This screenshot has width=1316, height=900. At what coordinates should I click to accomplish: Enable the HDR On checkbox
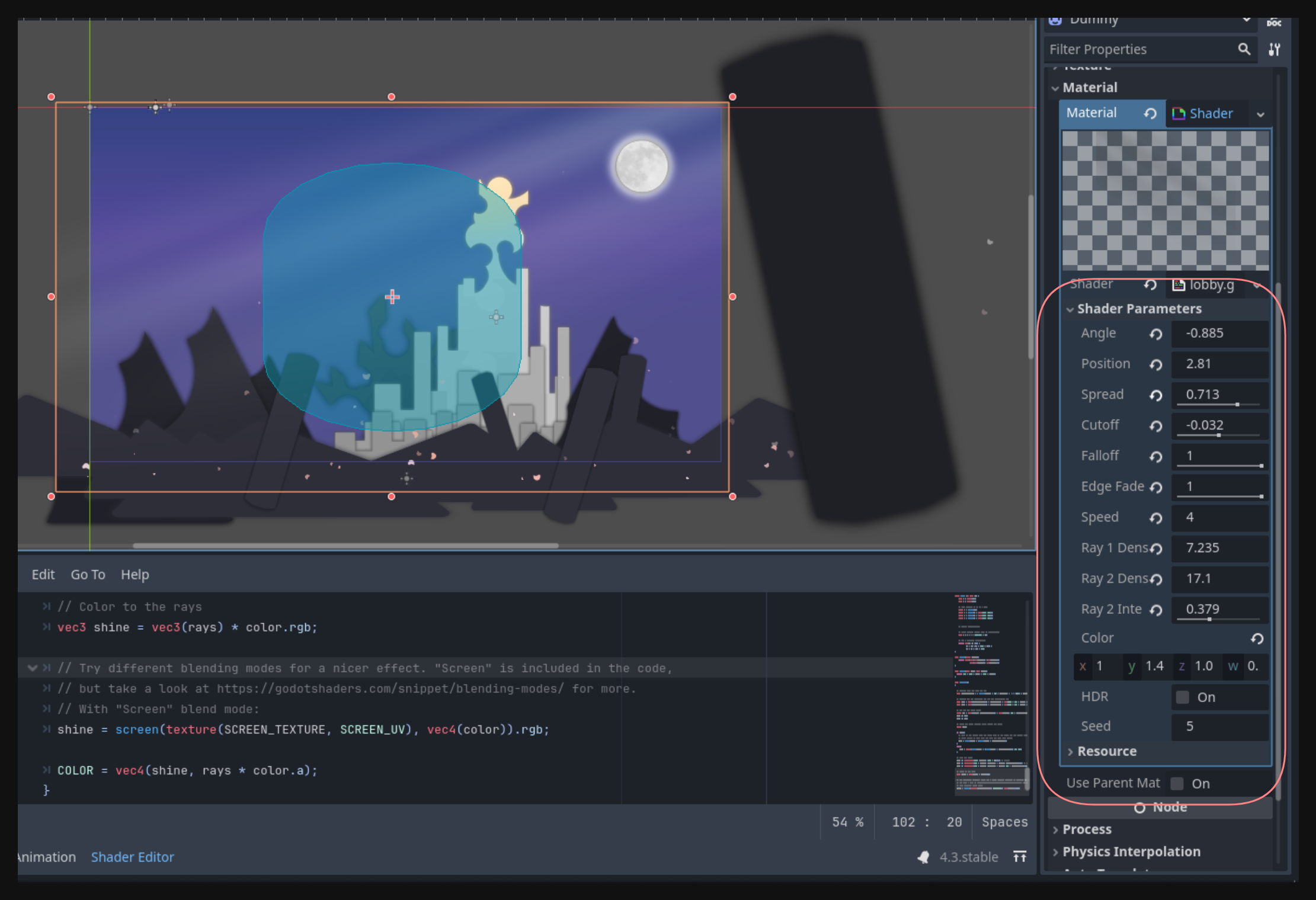(1183, 697)
